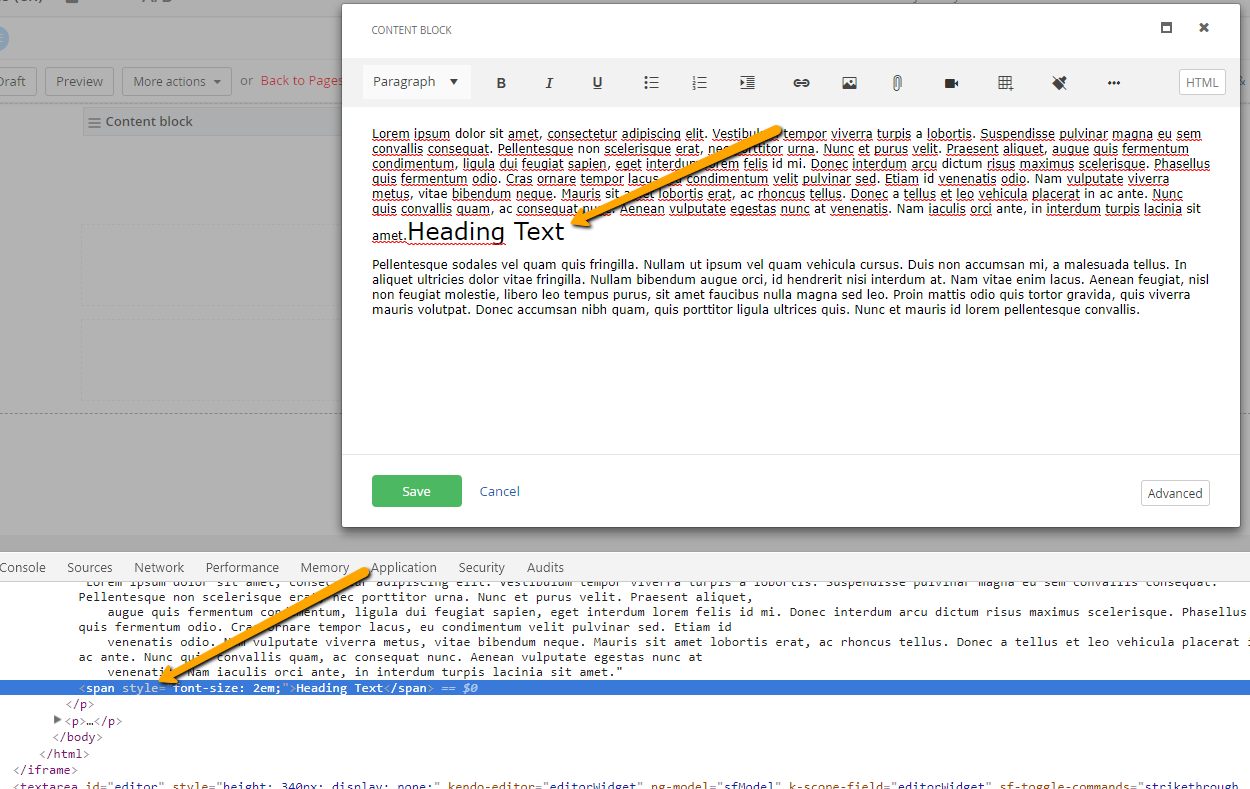
Task: Insert a table with the grid icon
Action: (x=1005, y=83)
